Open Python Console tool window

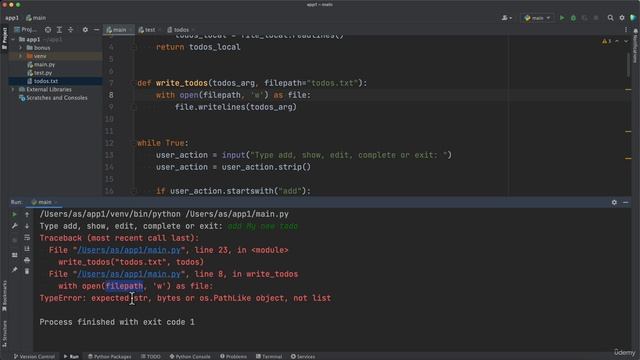tap(190, 356)
